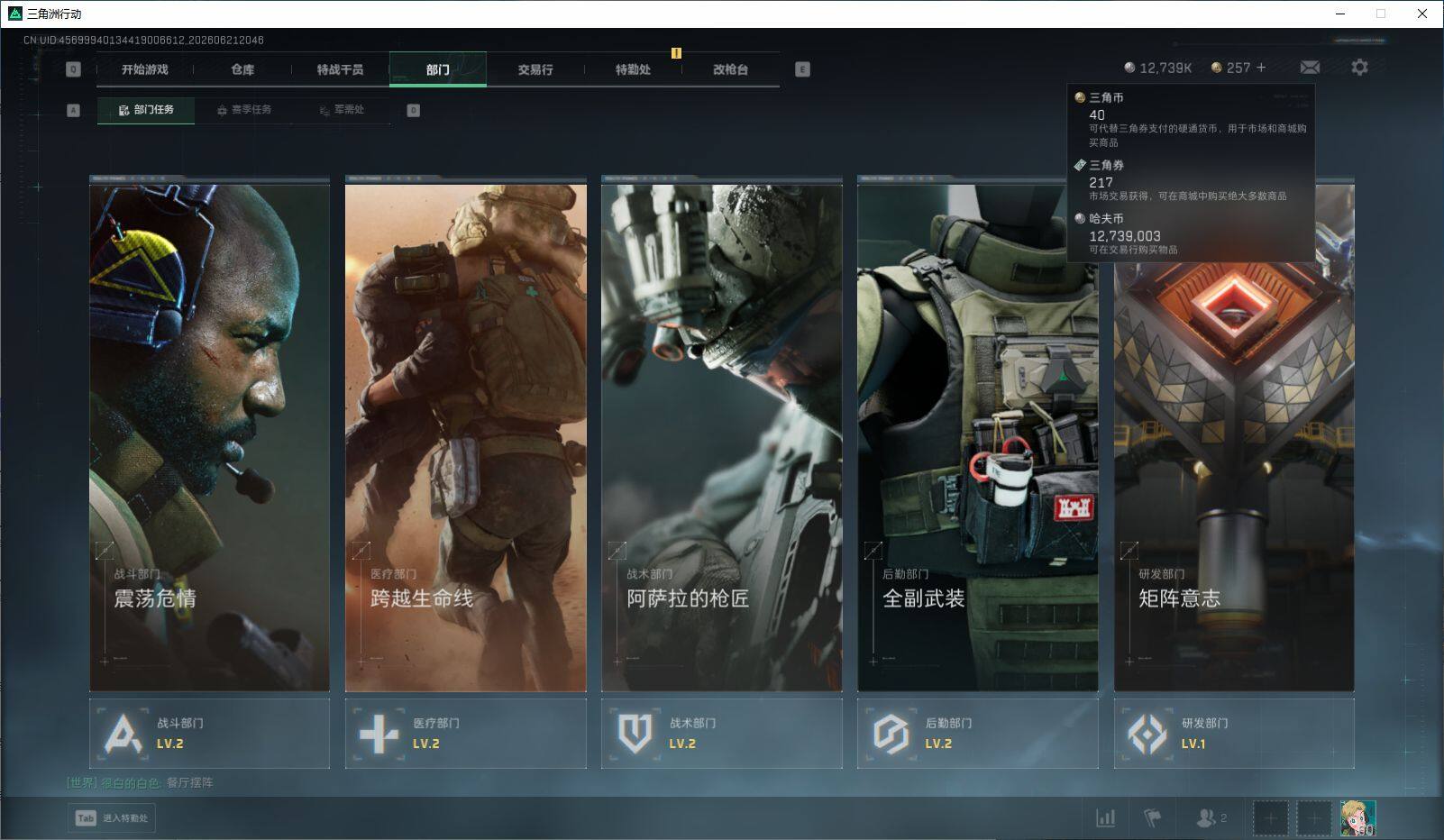1444x840 pixels.
Task: Click the A key hint icon
Action: point(74,110)
